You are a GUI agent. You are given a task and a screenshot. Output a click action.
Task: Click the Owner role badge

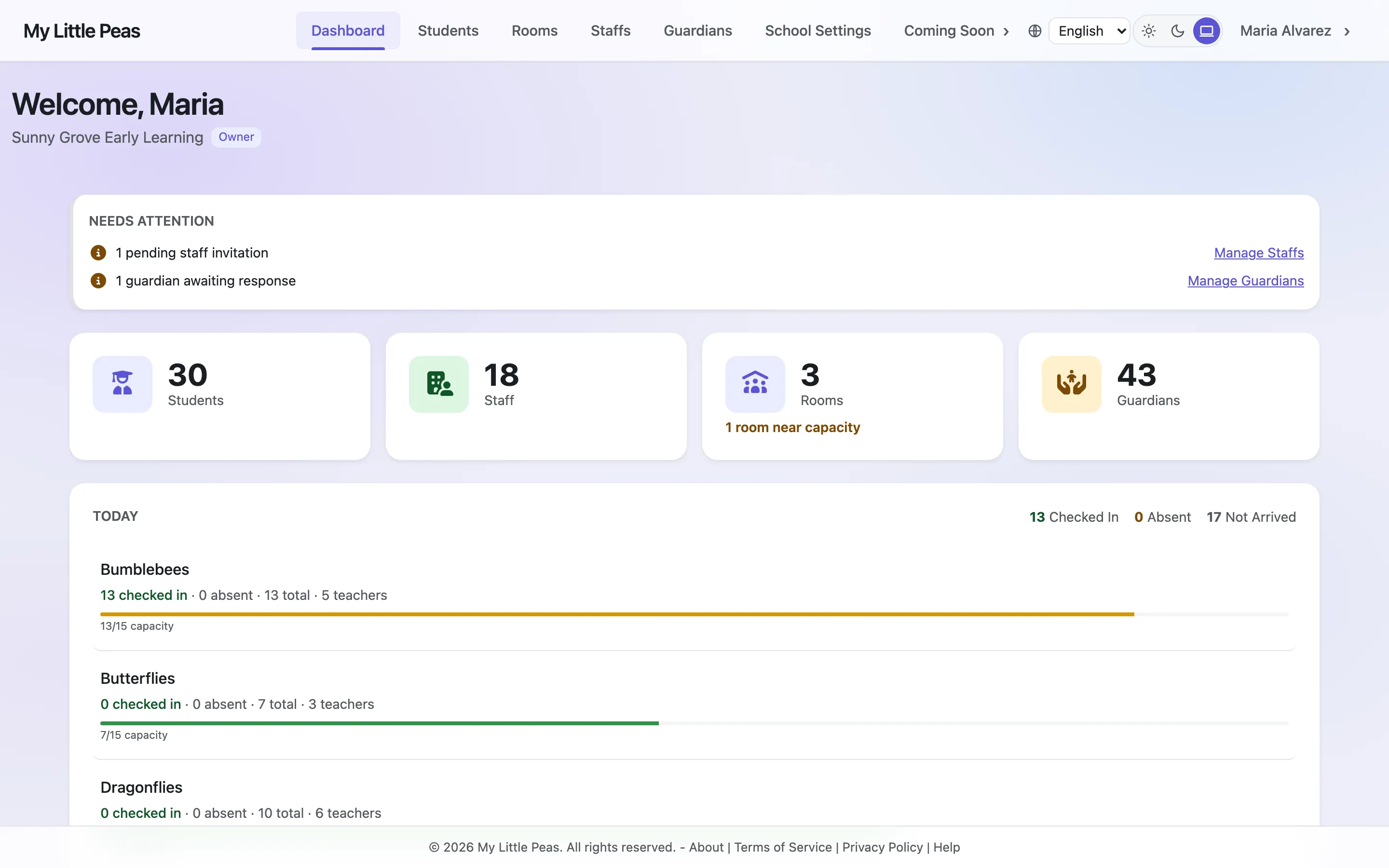236,137
